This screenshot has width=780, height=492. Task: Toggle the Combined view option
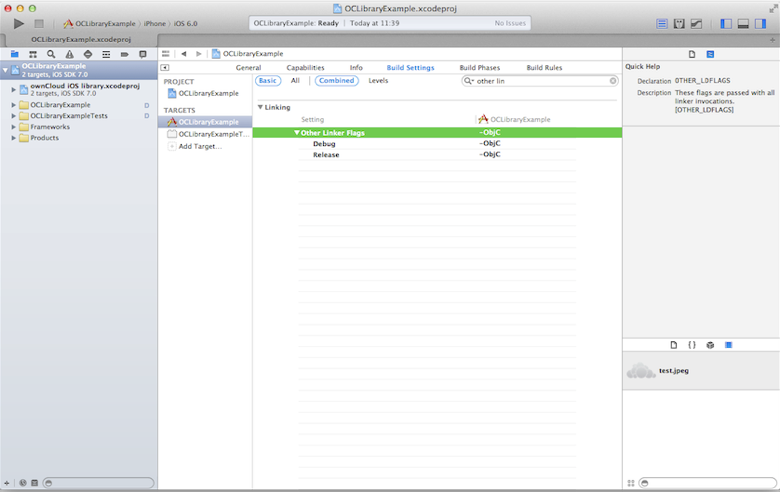[336, 81]
